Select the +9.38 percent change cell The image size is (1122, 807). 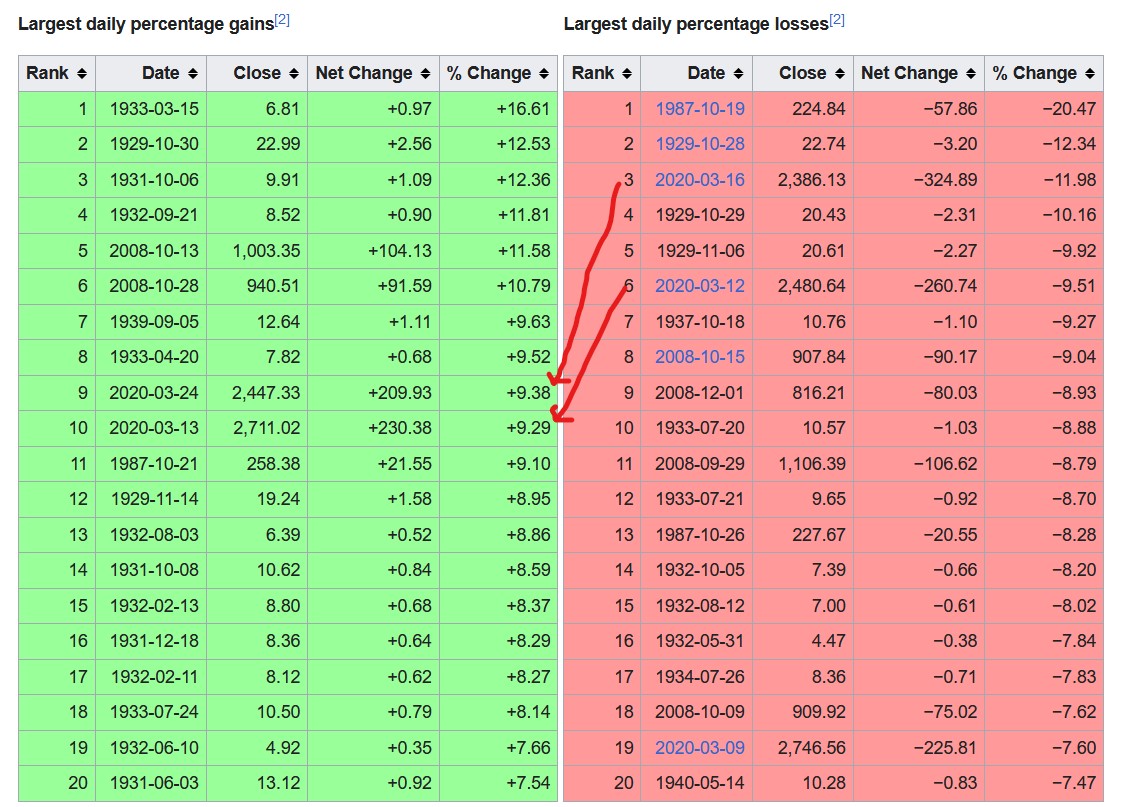(498, 393)
